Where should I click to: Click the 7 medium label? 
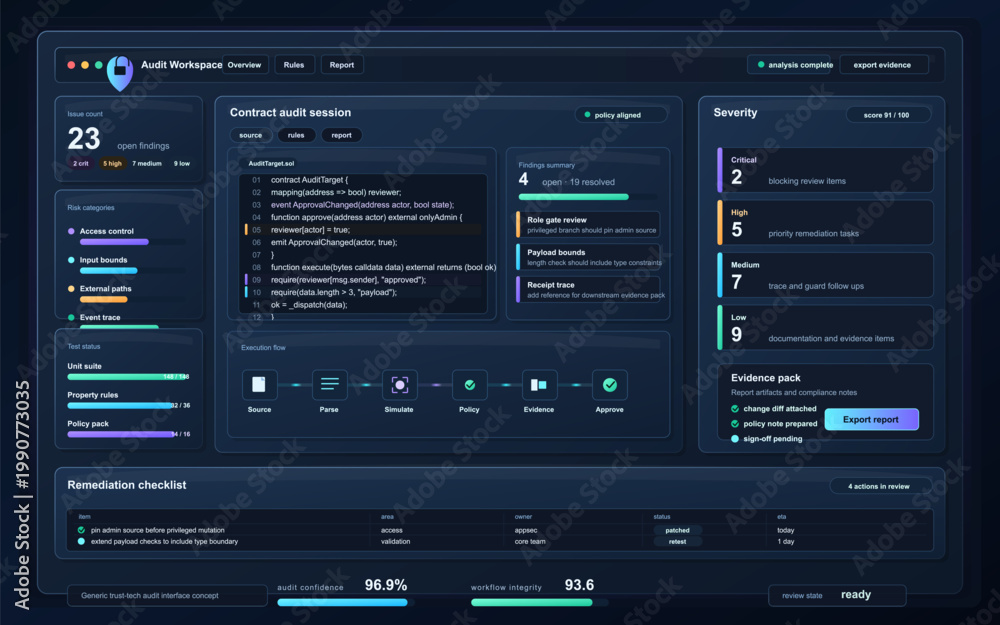point(147,164)
